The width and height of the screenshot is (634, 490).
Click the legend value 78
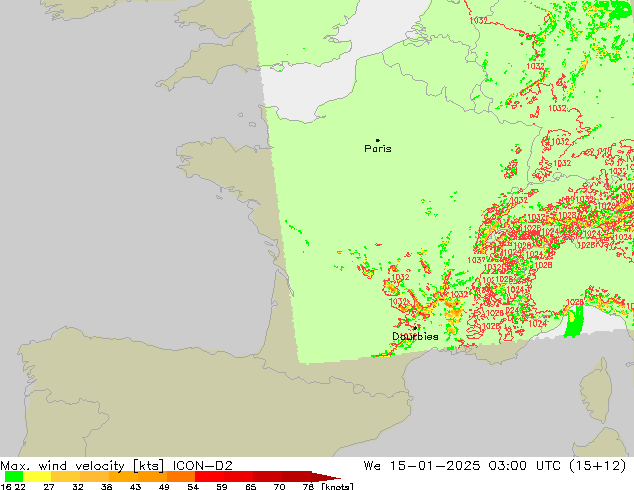pos(308,487)
